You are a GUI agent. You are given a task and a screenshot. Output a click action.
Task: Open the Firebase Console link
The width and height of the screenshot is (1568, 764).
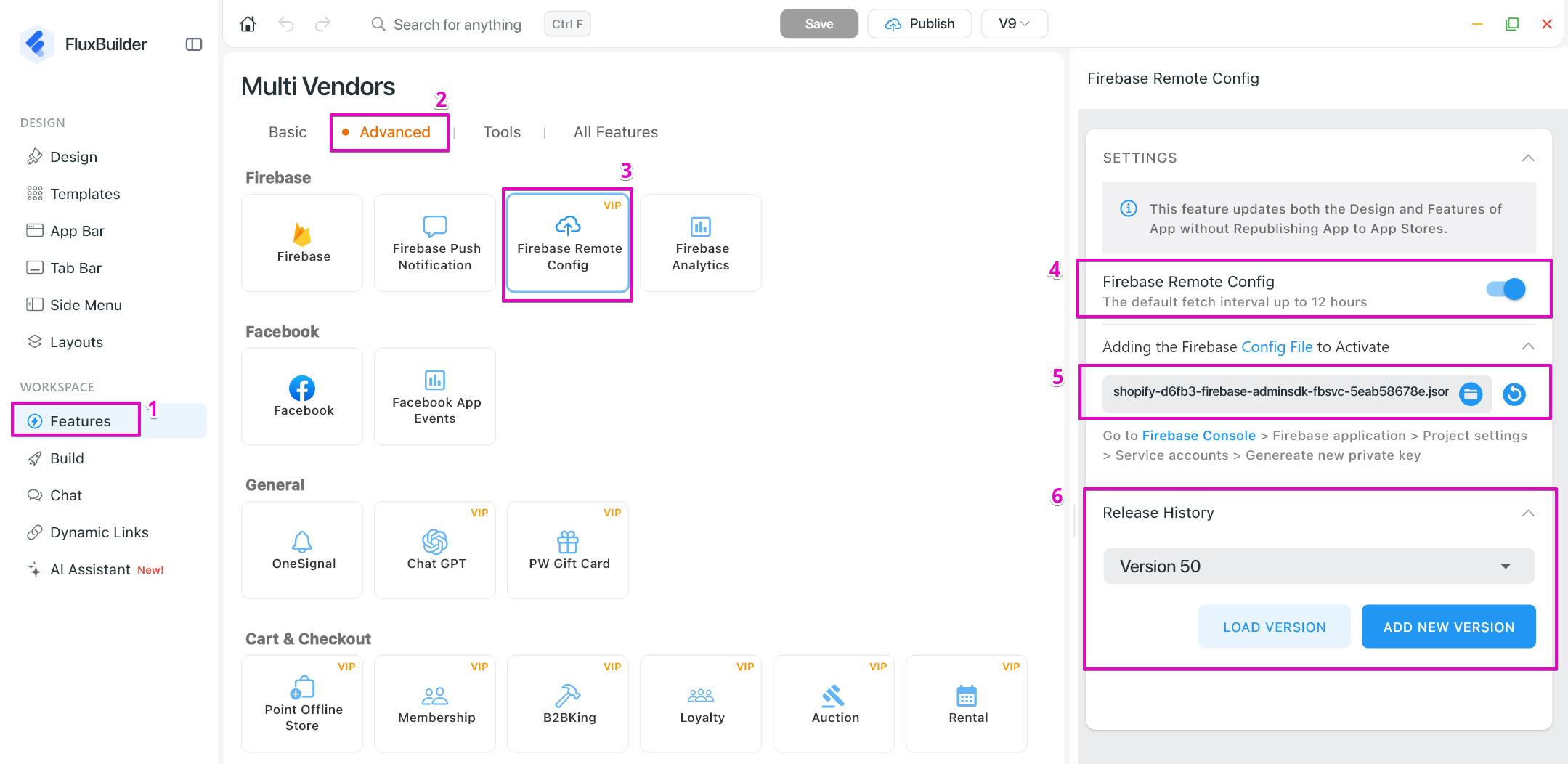click(1198, 436)
